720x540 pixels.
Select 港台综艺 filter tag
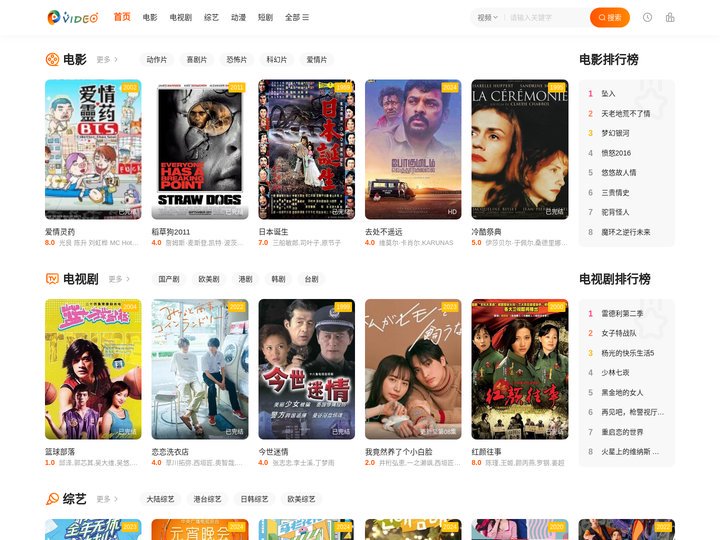point(207,499)
